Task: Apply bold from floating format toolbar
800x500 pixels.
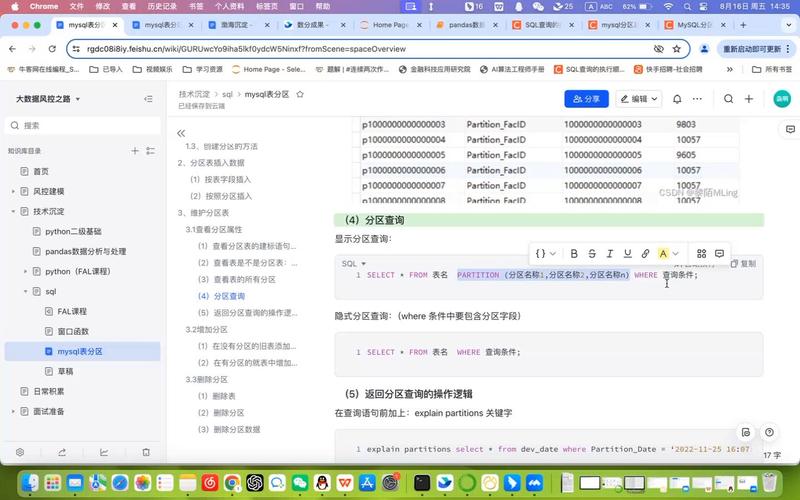Action: [574, 254]
